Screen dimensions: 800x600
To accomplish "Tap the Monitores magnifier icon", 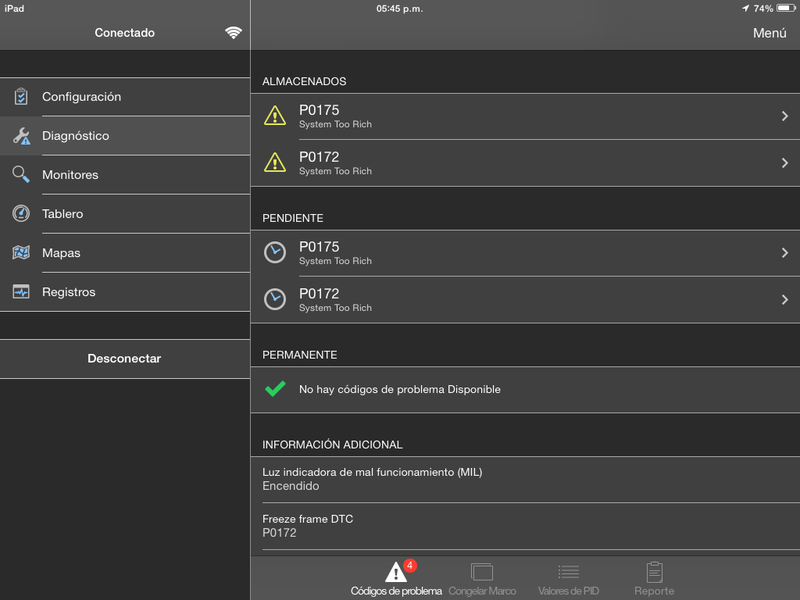I will [x=21, y=175].
